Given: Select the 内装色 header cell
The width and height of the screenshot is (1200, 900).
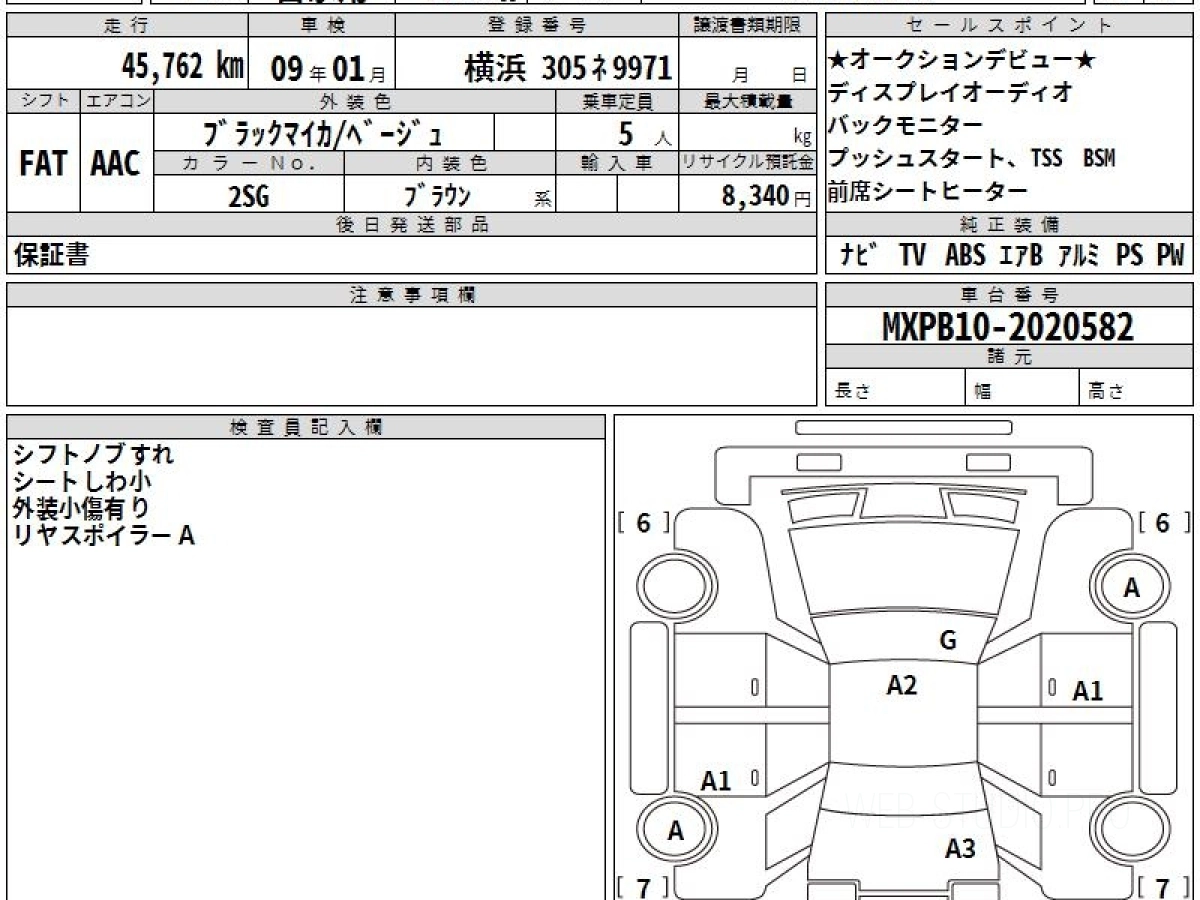Looking at the screenshot, I should click(451, 164).
